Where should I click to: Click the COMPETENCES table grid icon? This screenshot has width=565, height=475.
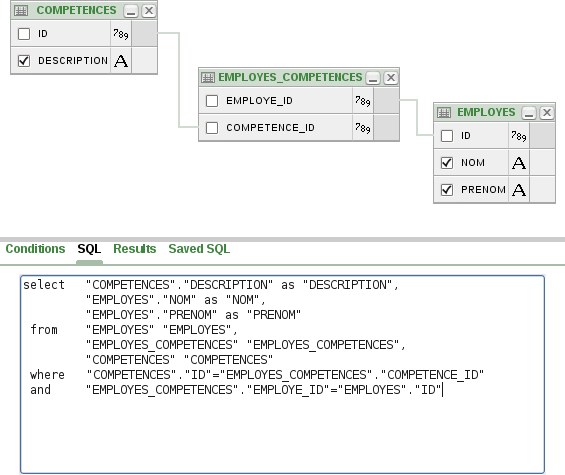[x=21, y=11]
